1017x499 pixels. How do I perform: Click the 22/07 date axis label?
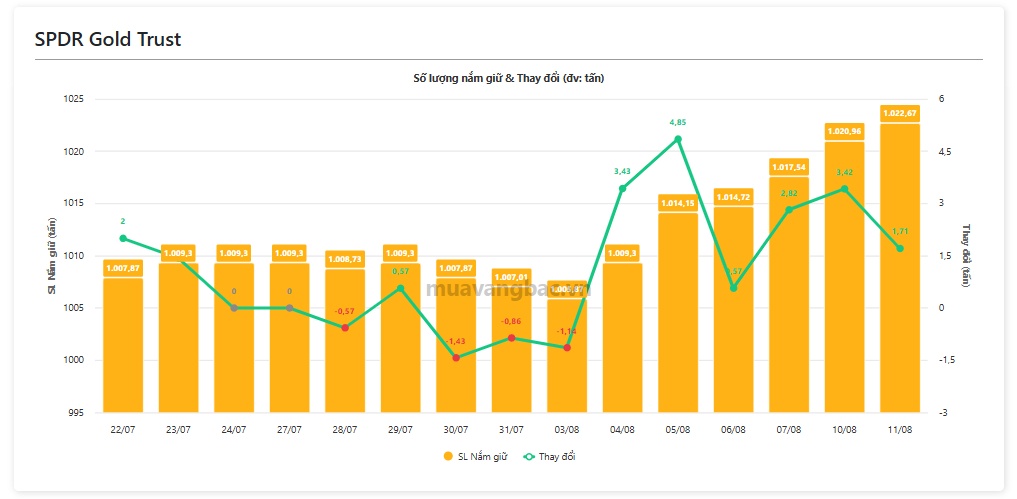(123, 430)
